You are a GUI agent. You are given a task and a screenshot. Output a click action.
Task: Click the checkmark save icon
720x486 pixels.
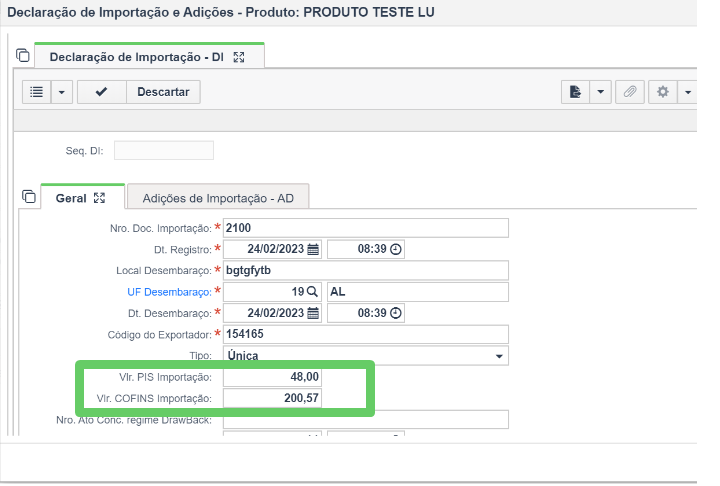(x=101, y=92)
